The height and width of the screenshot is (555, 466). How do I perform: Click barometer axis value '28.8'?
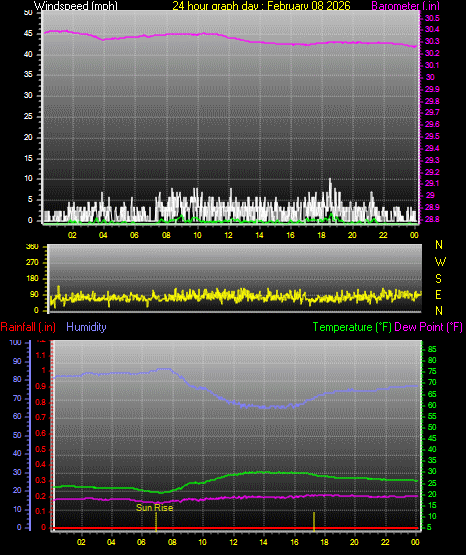tap(432, 219)
